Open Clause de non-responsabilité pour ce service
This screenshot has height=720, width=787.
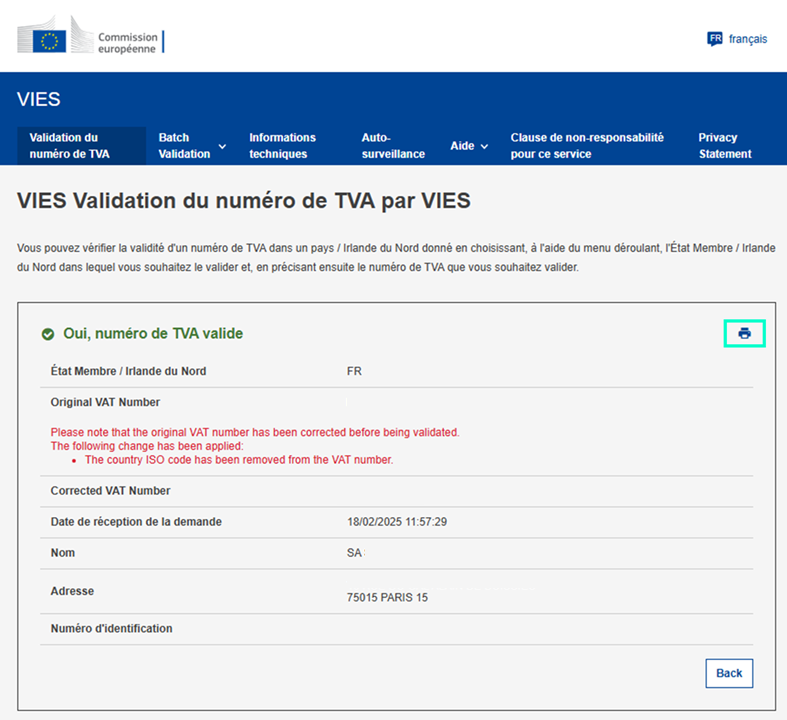click(x=587, y=146)
